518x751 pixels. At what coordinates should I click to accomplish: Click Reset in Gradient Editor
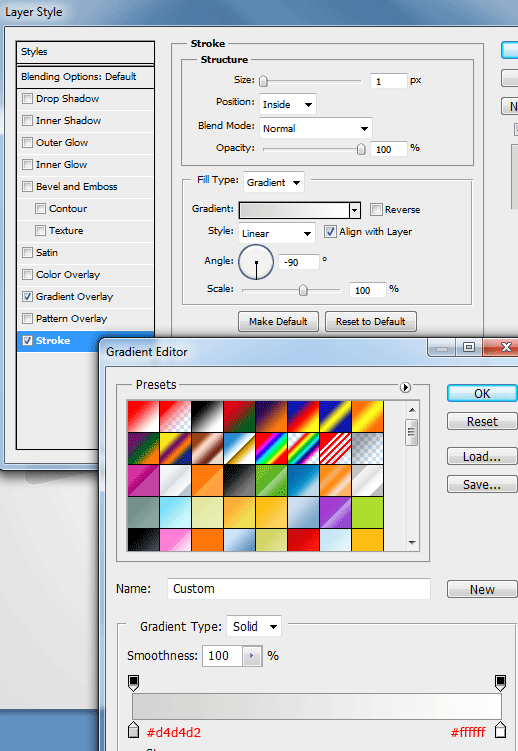(482, 421)
